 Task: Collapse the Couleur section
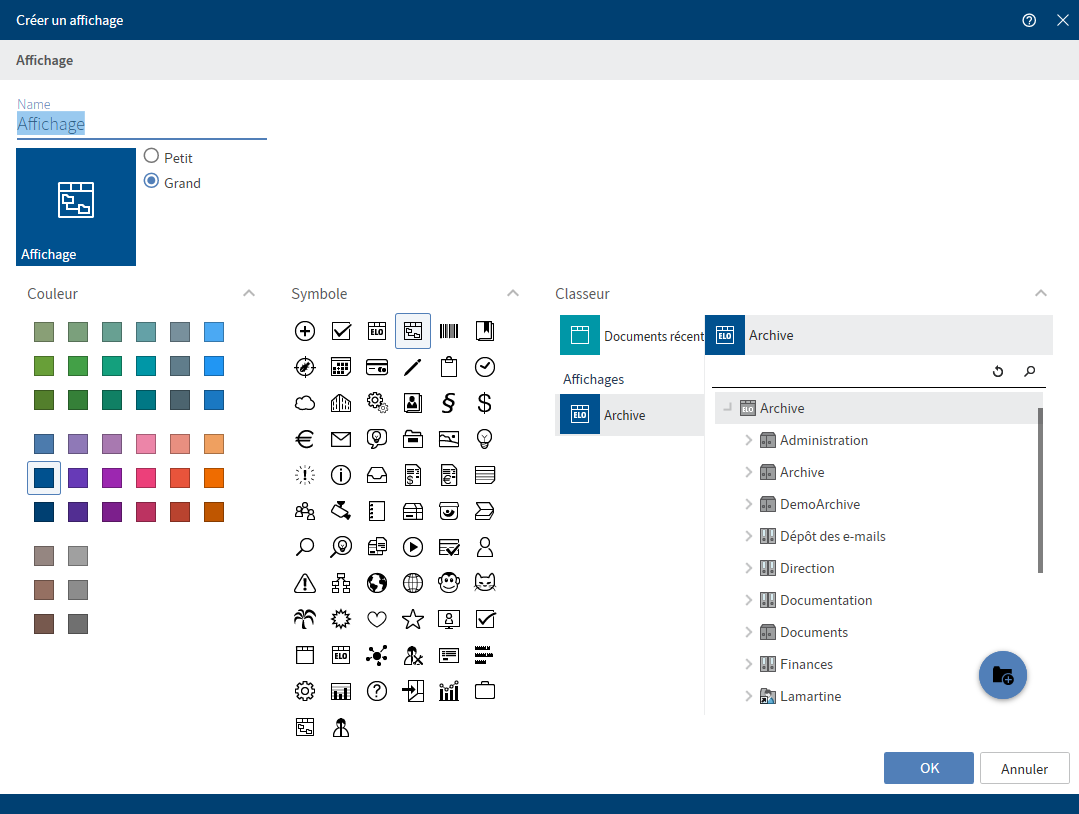(x=249, y=294)
